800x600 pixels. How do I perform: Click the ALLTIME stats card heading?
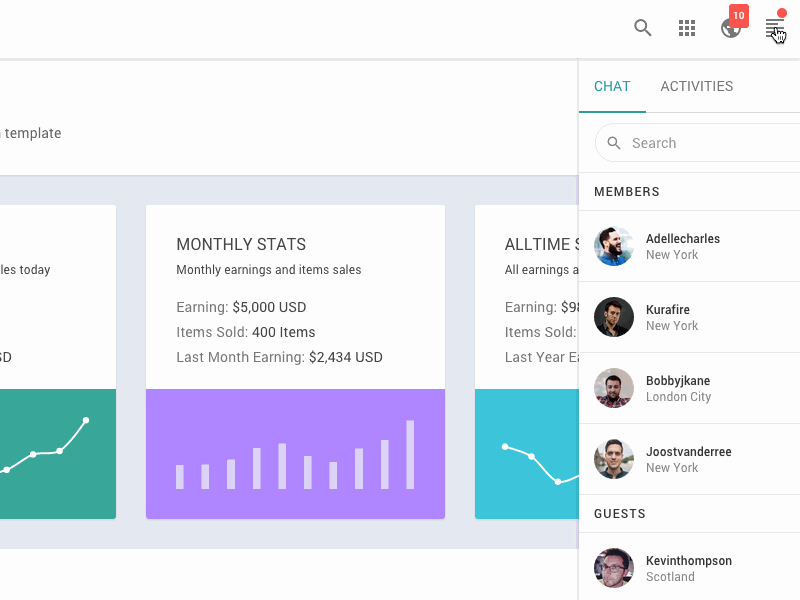pos(540,244)
